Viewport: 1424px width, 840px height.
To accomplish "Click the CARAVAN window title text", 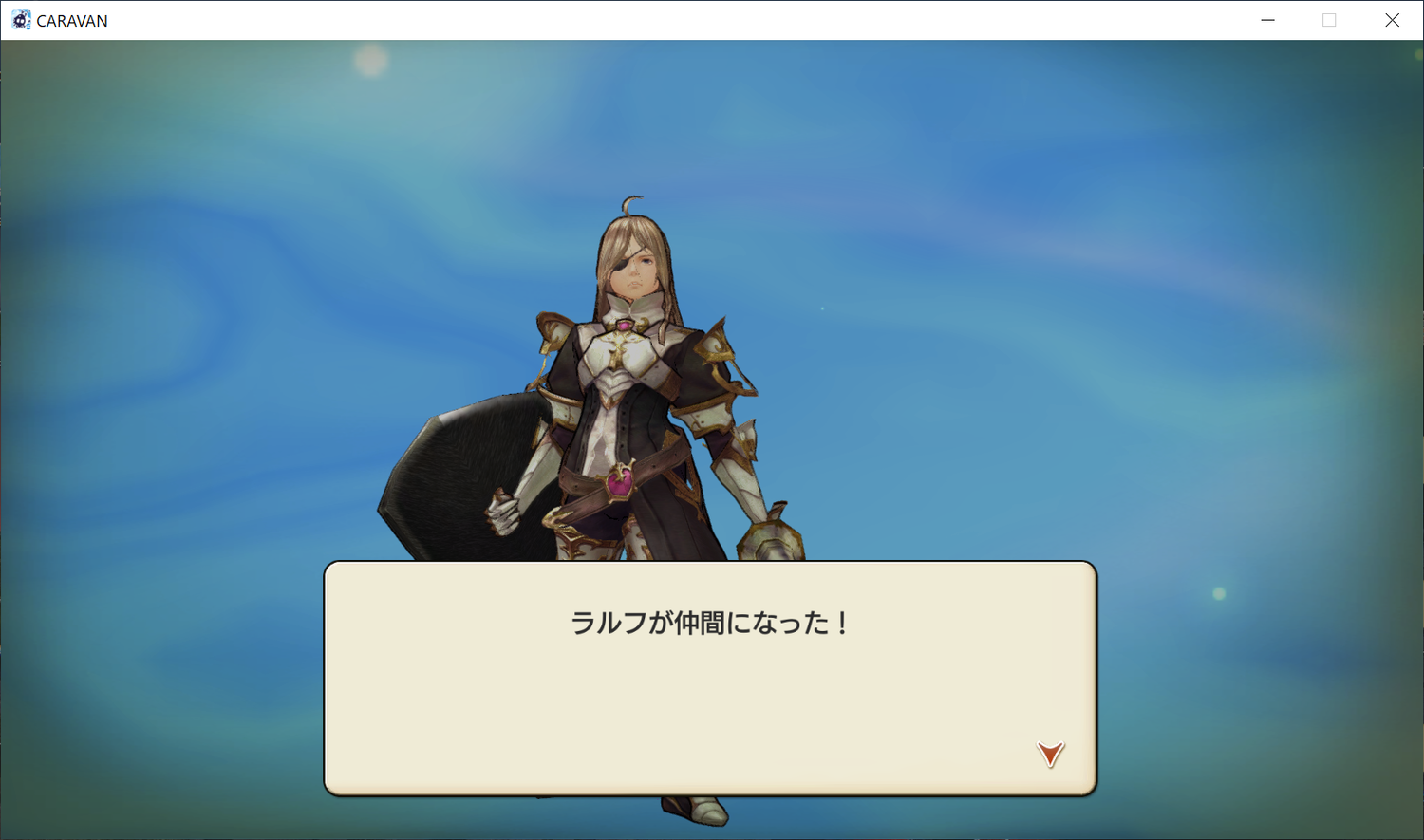I will pyautogui.click(x=72, y=21).
